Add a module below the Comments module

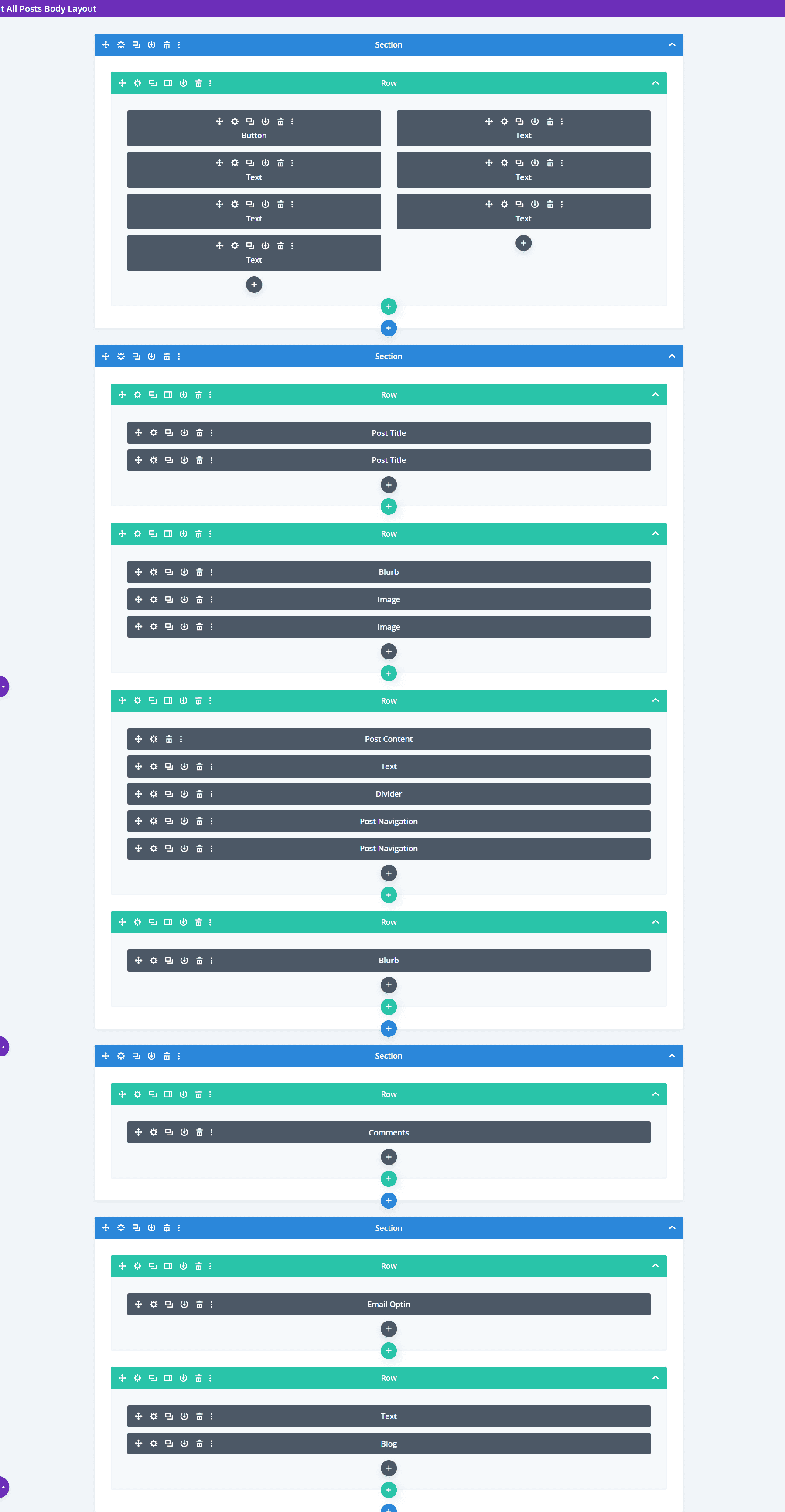click(x=389, y=1157)
